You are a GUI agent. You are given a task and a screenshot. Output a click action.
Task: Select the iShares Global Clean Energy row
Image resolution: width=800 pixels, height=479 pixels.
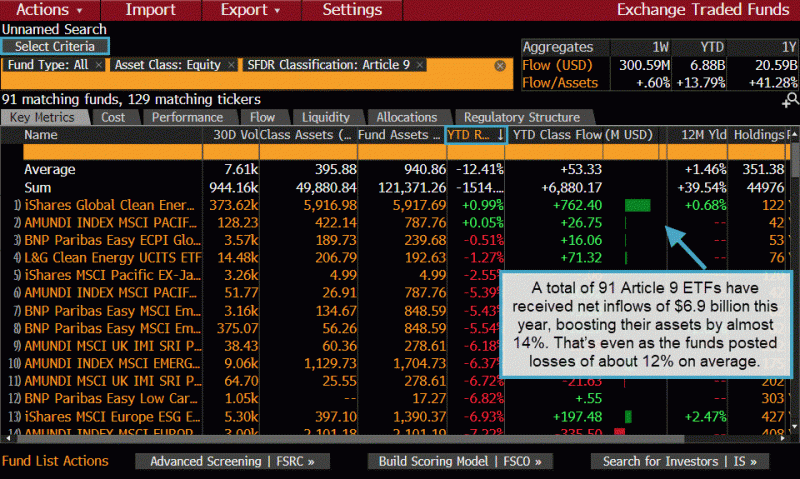coord(109,205)
